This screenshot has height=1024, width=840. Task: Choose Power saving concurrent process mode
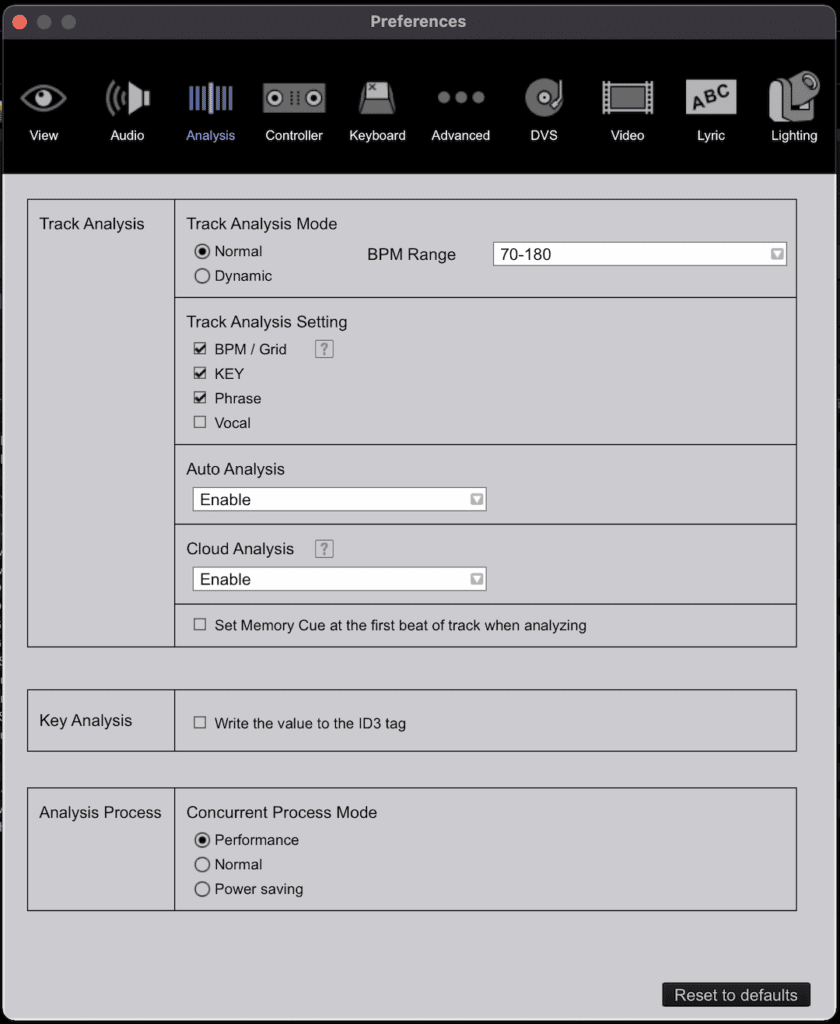[202, 889]
